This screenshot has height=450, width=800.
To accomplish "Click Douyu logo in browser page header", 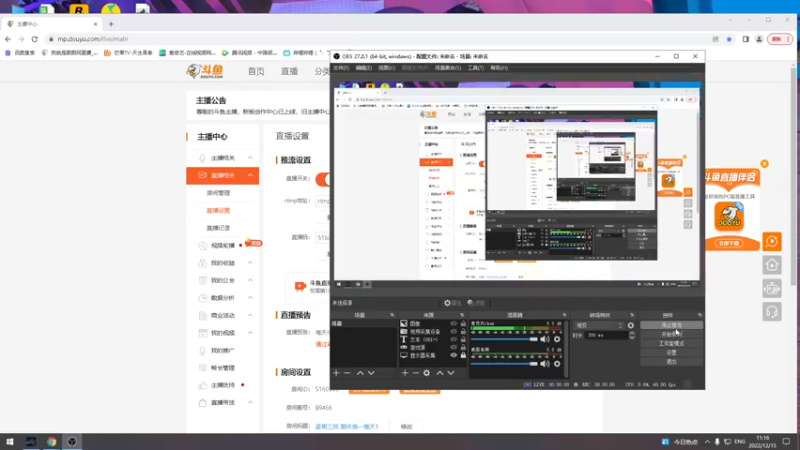I will 205,71.
